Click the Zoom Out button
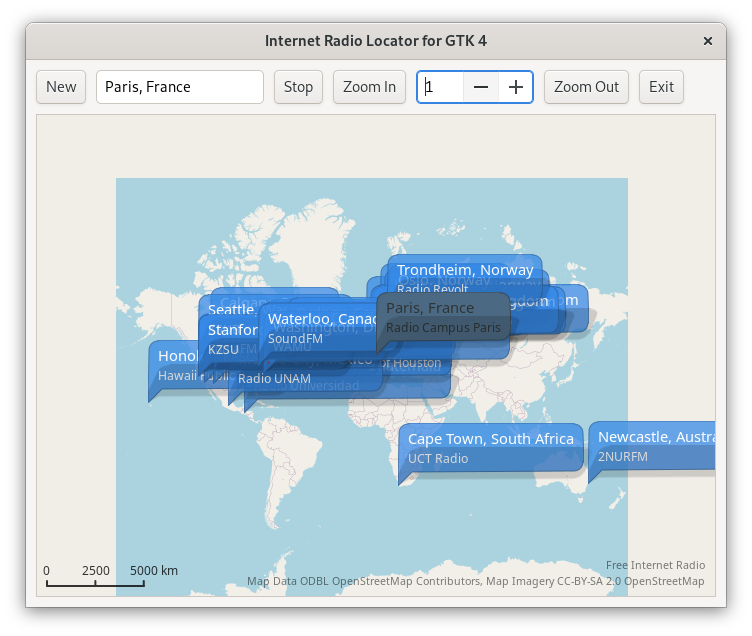 click(x=586, y=87)
